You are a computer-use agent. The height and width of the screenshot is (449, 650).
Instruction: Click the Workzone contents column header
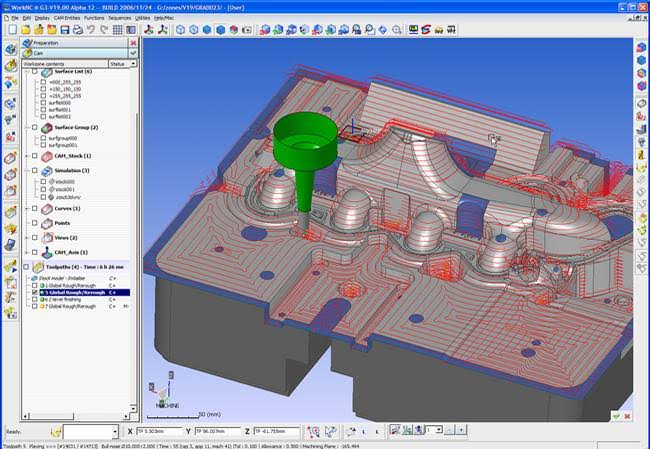click(65, 64)
